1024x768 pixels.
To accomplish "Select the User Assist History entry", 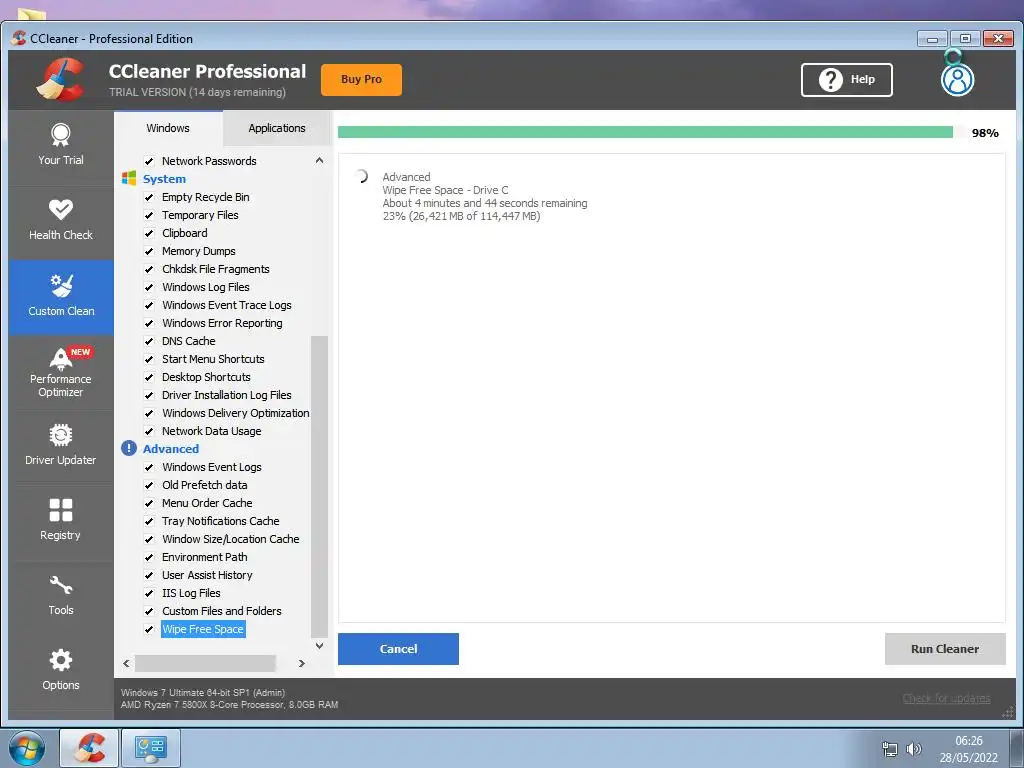I will pyautogui.click(x=207, y=575).
